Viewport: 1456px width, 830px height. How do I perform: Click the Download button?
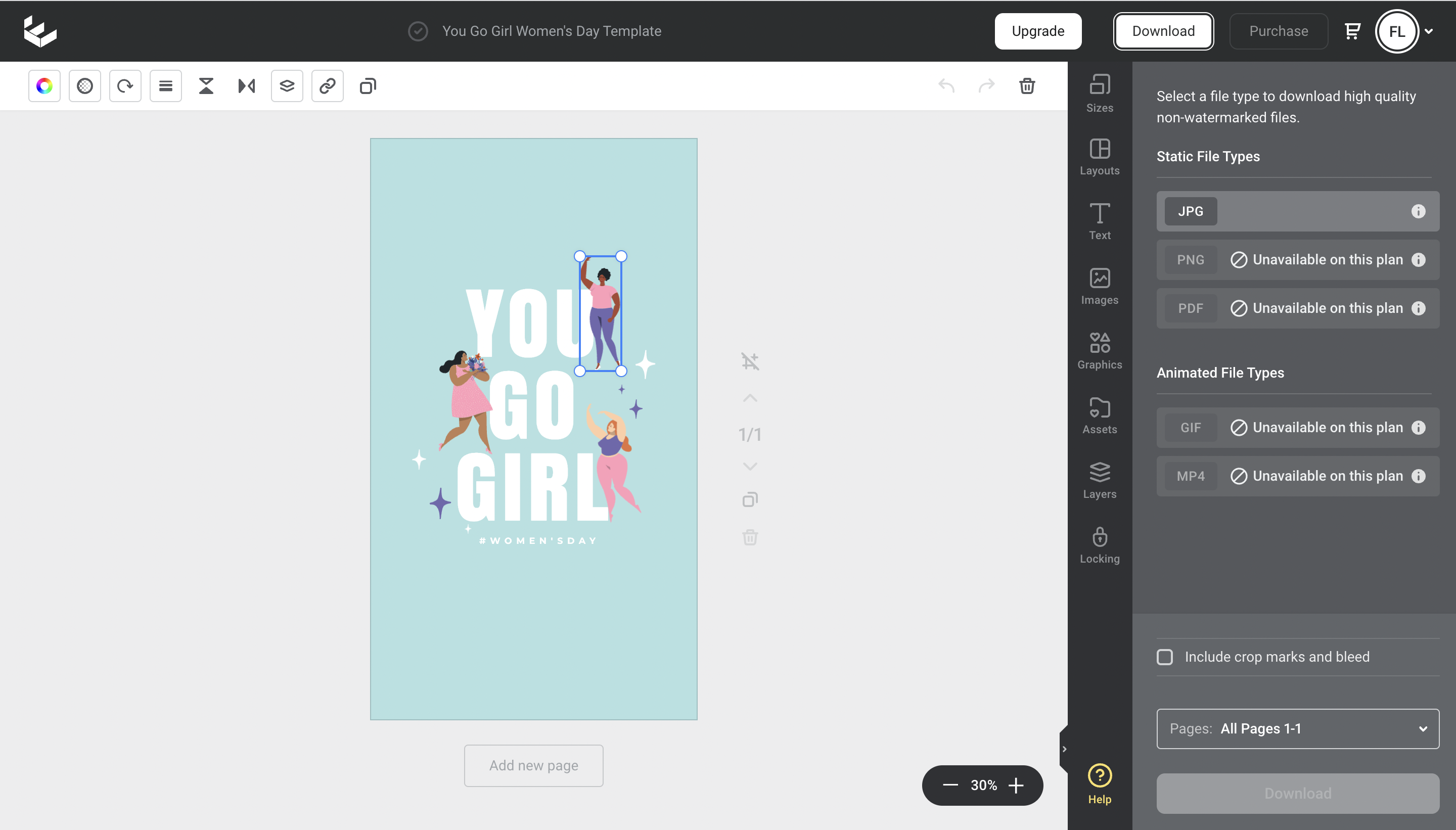point(1163,31)
